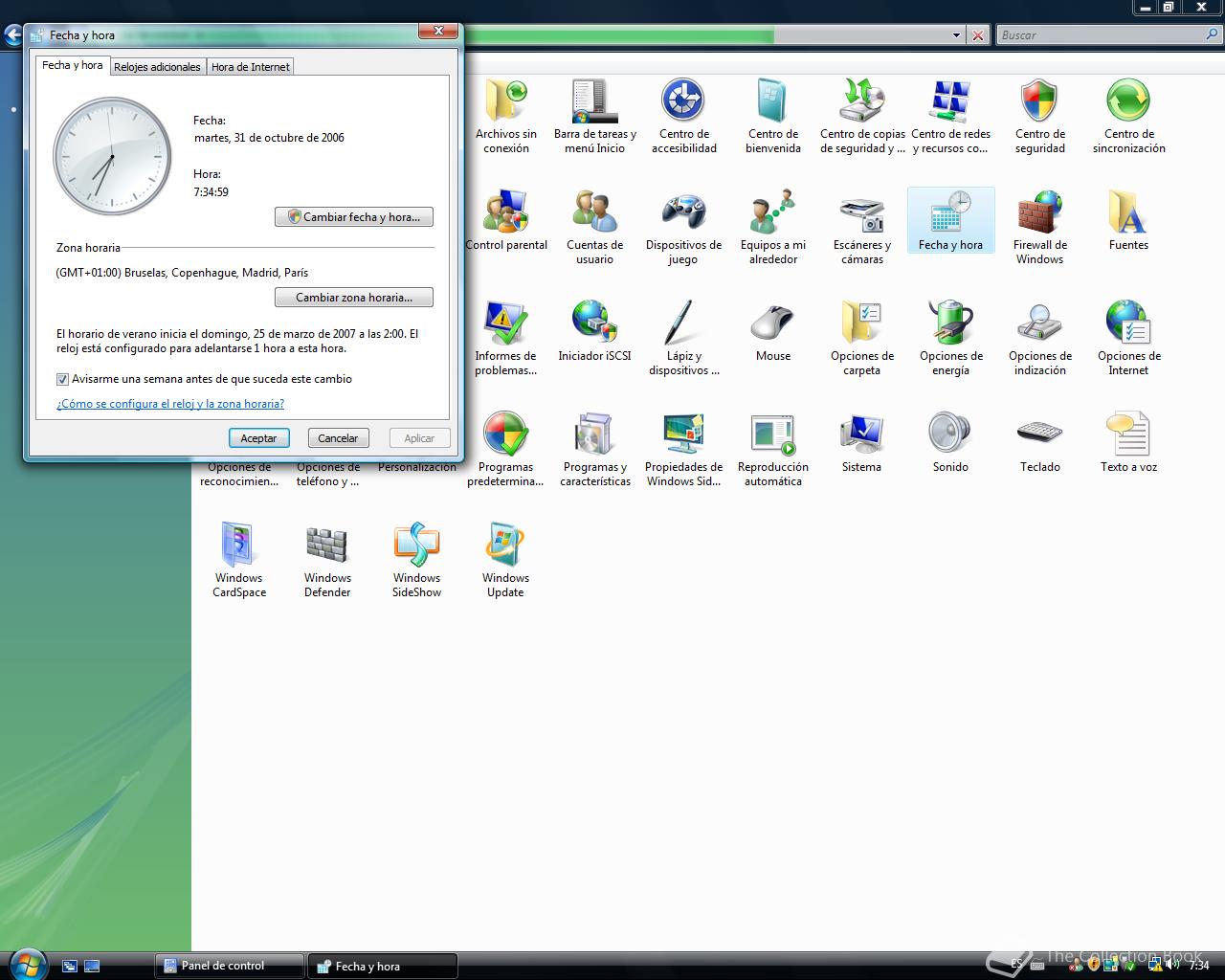Open Equipos a mi alrededor
Viewport: 1225px width, 980px height.
[x=772, y=228]
